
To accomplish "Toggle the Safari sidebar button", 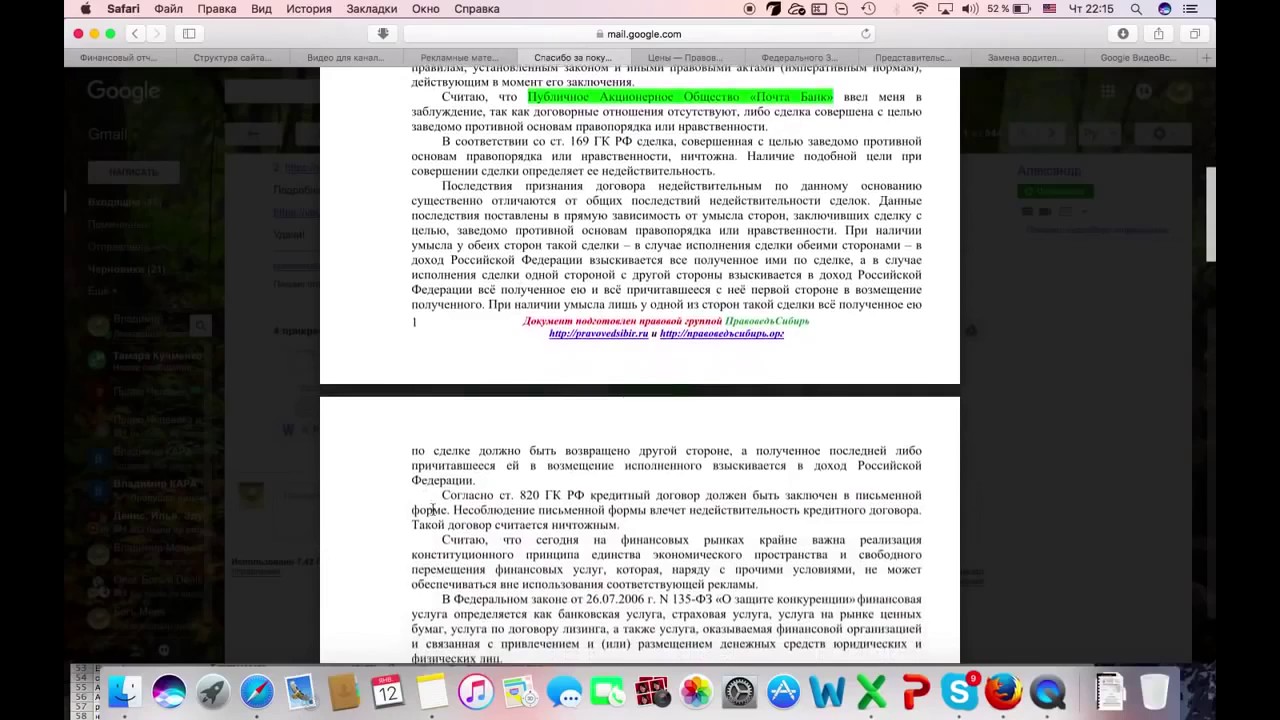I will (x=189, y=34).
